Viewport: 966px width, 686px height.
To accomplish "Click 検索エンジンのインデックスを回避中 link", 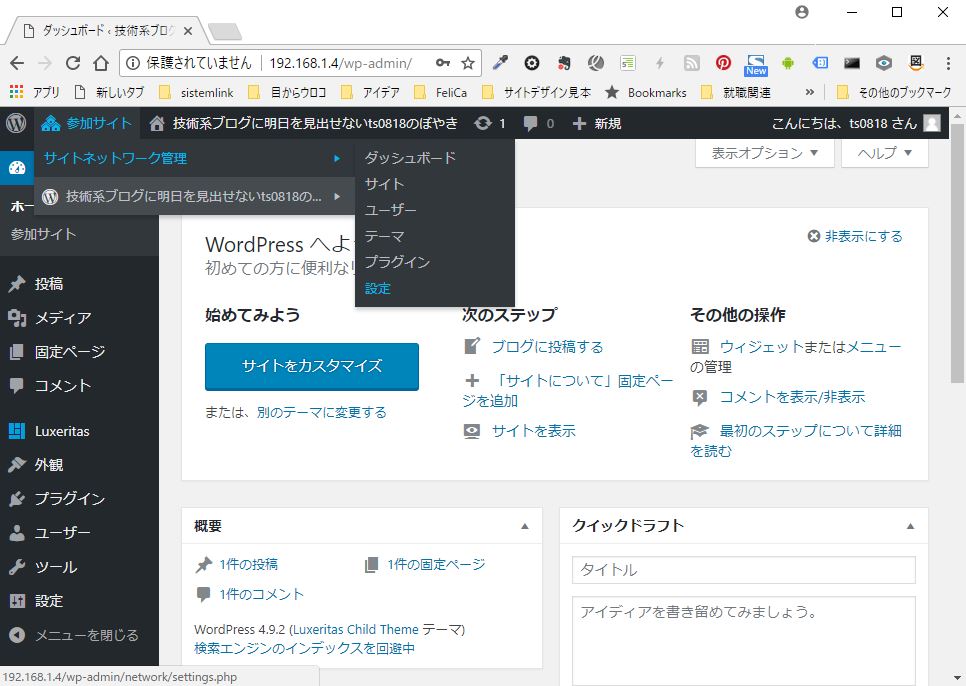I will click(x=304, y=648).
